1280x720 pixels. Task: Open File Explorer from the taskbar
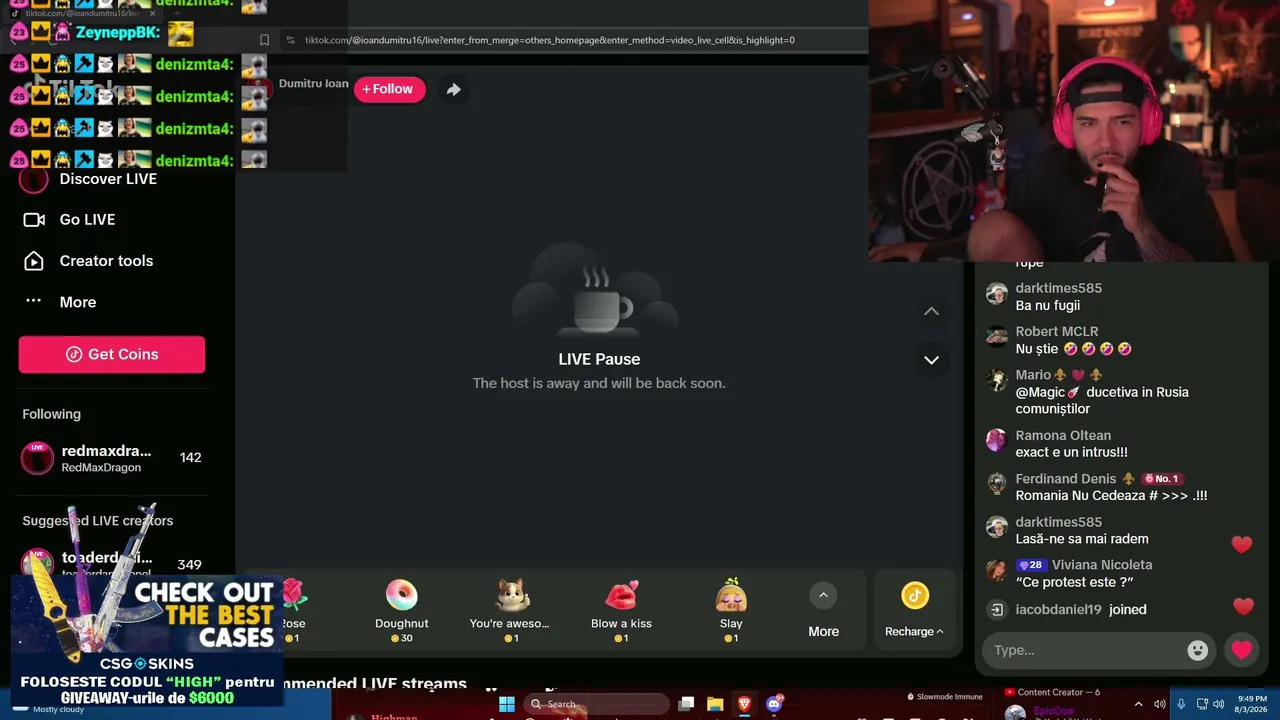(x=715, y=704)
